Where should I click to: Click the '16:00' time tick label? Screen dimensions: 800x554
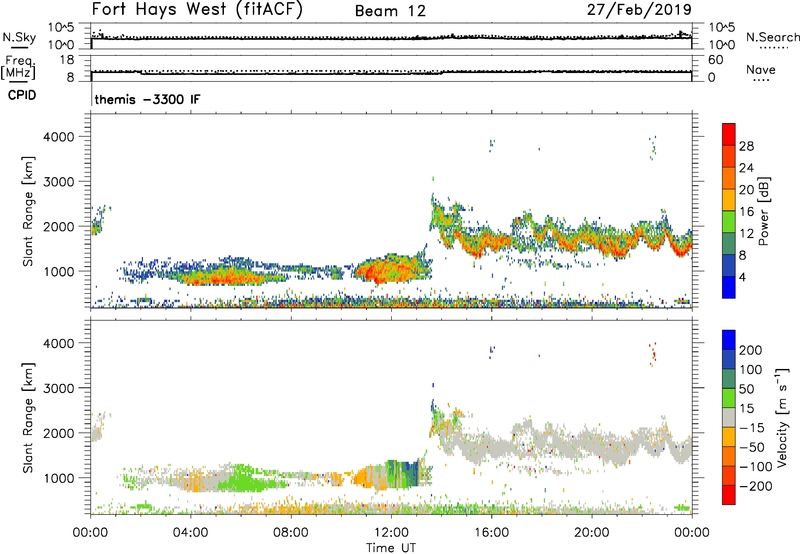point(491,533)
